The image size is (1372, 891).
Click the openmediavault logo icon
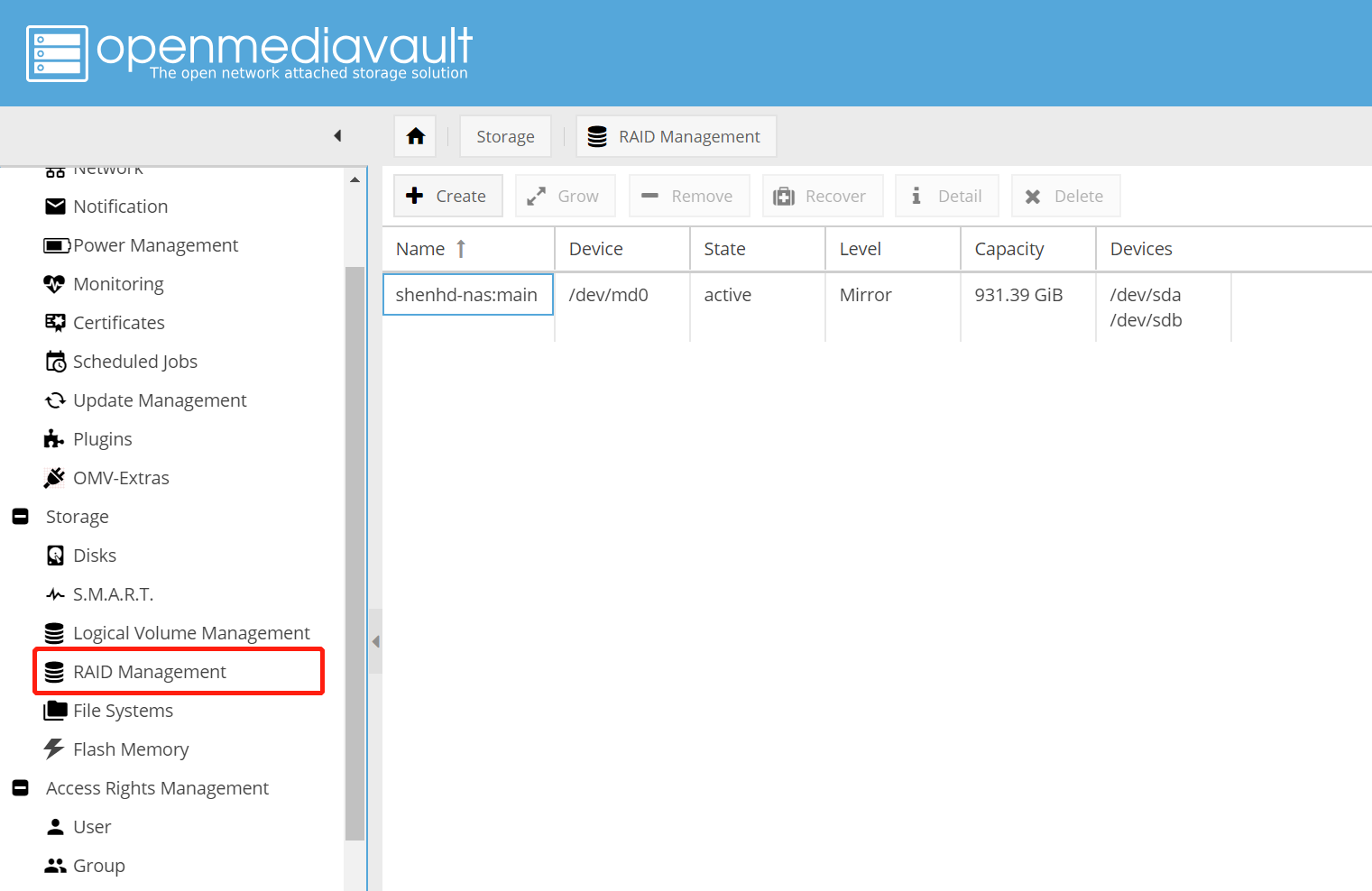tap(58, 54)
